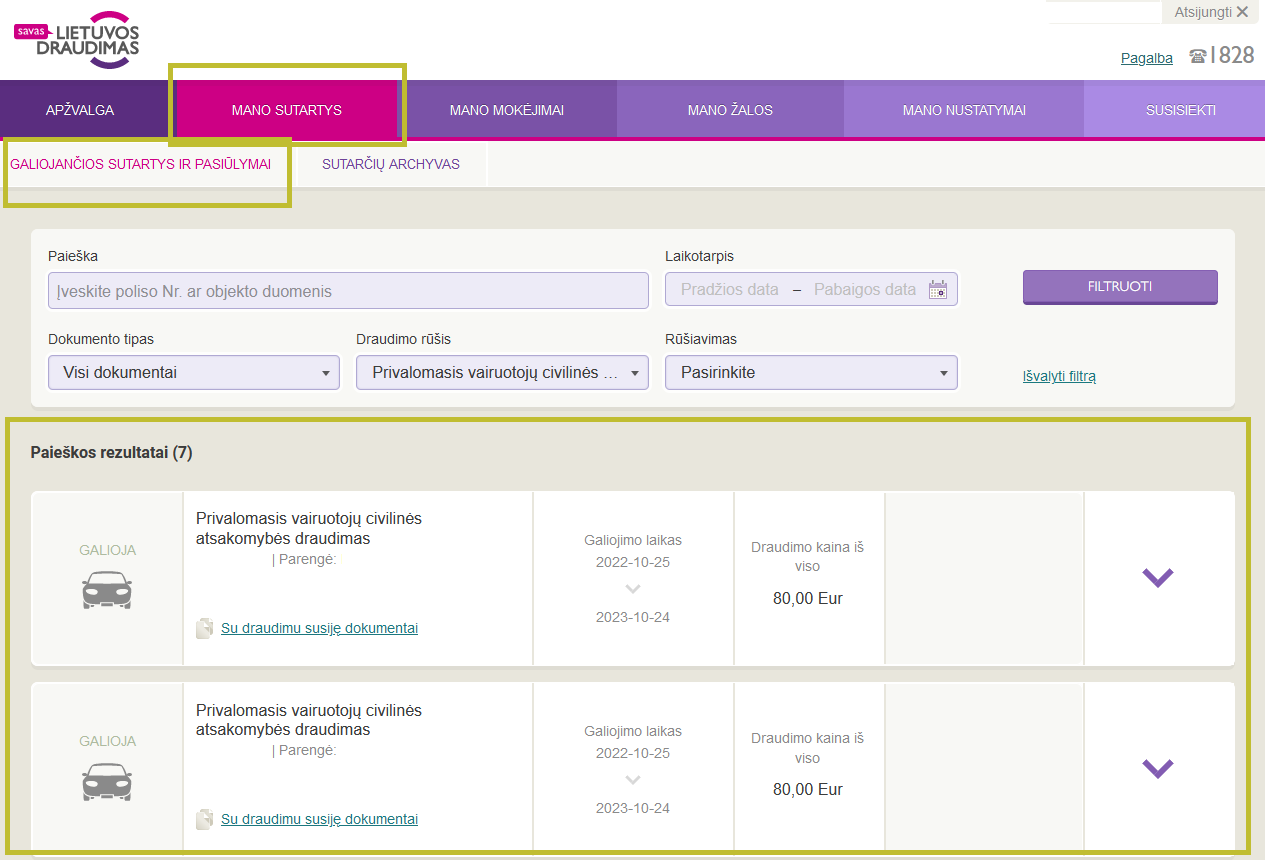Click the second card's 80,00 Eur price

[808, 789]
